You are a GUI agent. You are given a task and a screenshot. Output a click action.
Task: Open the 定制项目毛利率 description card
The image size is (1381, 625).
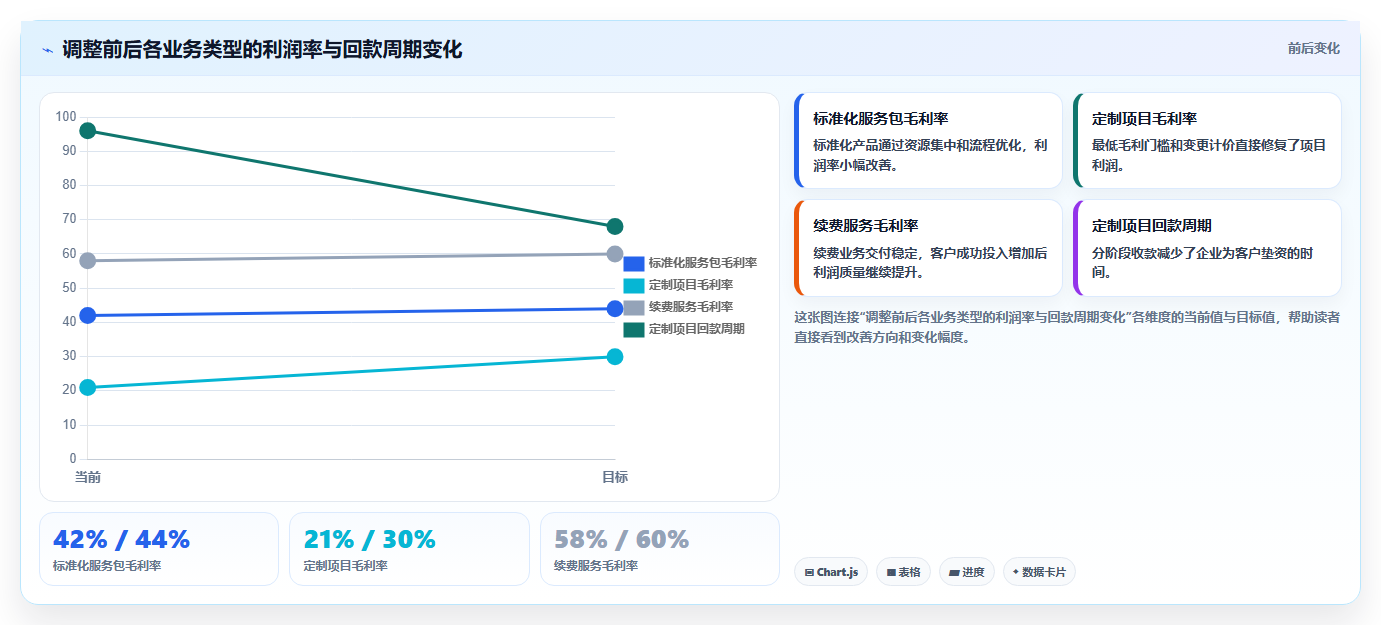click(1207, 141)
